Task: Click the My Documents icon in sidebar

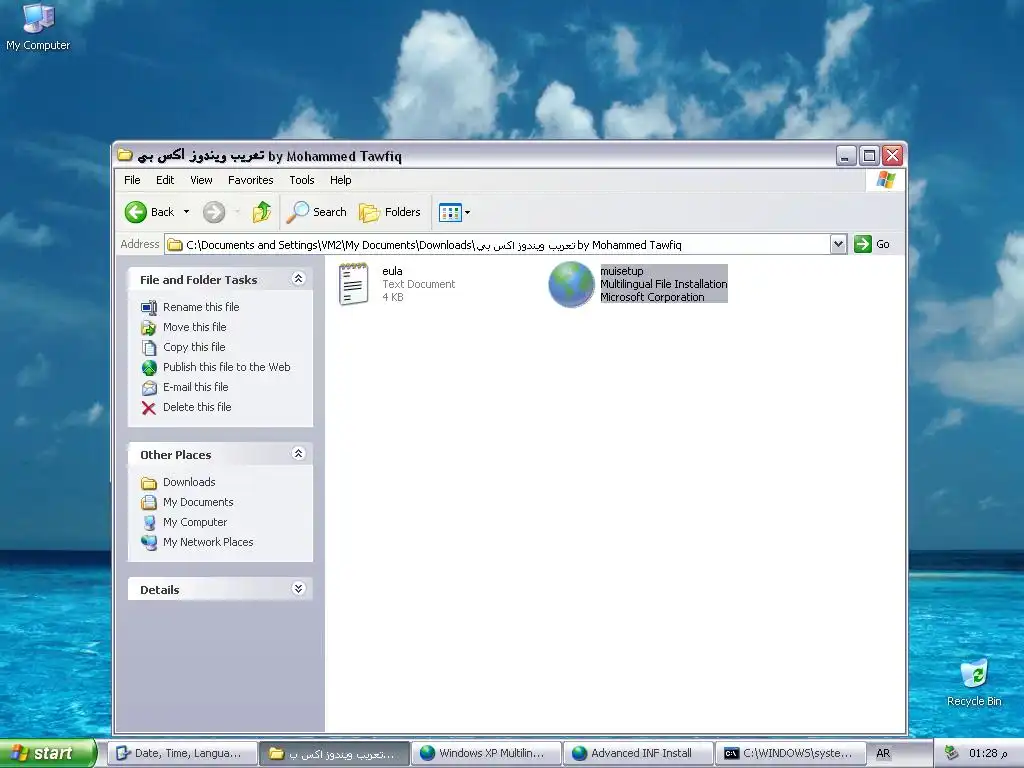Action: 149,502
